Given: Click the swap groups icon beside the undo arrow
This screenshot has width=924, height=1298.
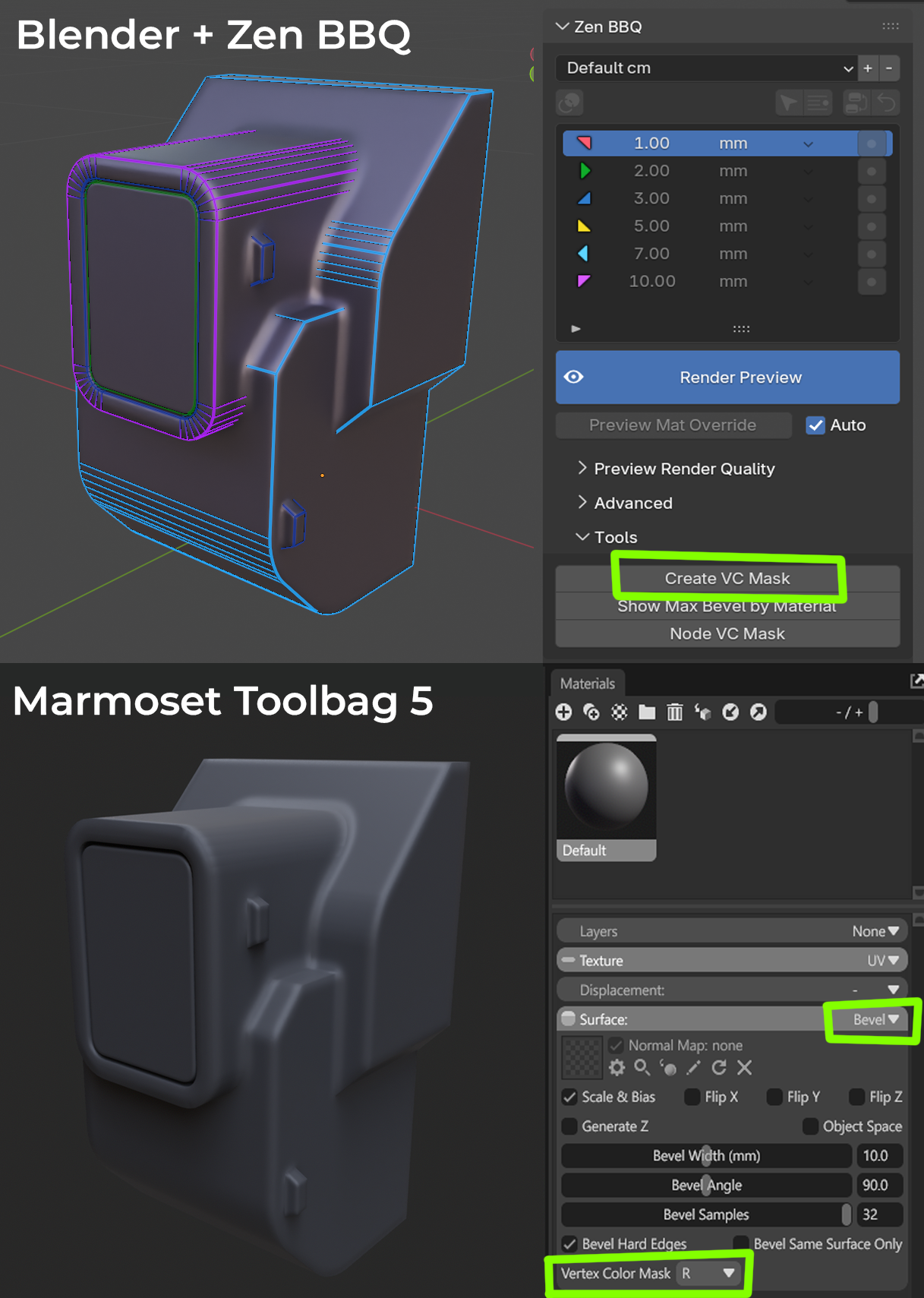Looking at the screenshot, I should point(857,103).
